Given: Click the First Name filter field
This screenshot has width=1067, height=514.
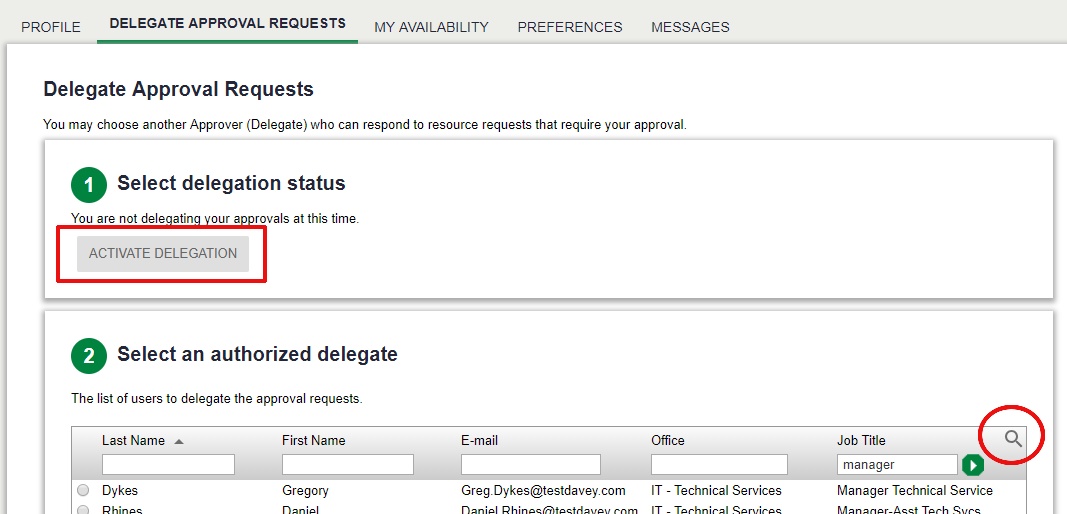Looking at the screenshot, I should pyautogui.click(x=348, y=464).
